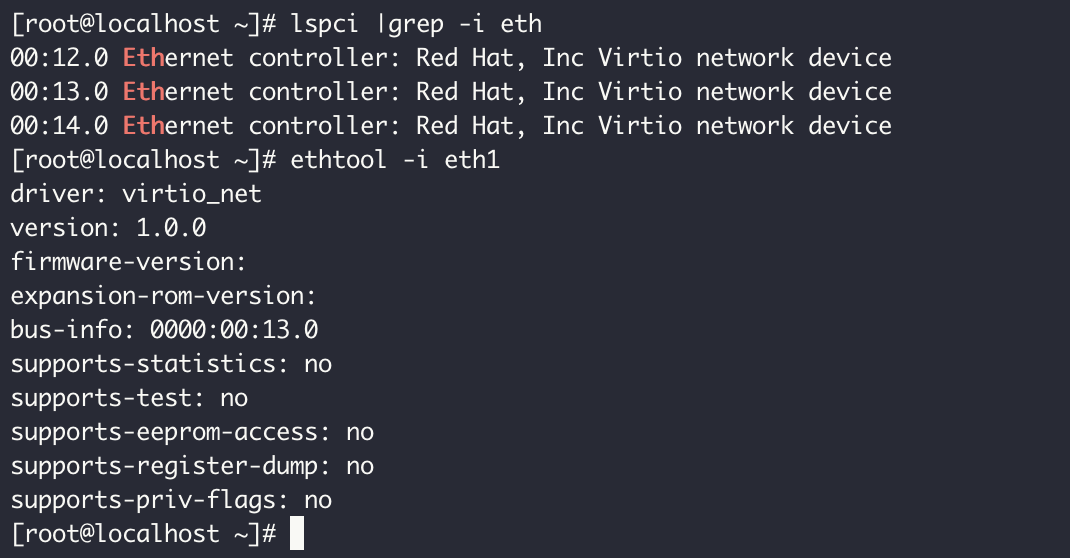Click the highlighted 'Eth' on the 00:13.0 line

click(x=143, y=91)
